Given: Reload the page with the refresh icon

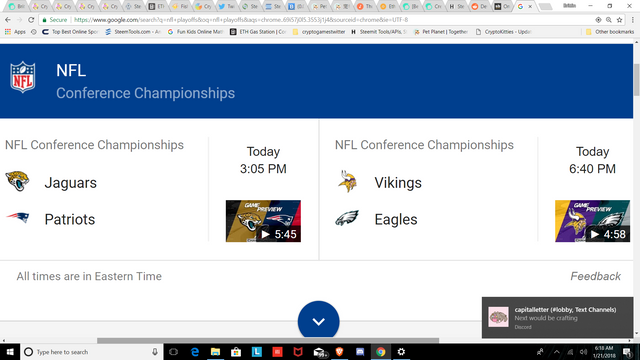Looking at the screenshot, I should point(31,20).
